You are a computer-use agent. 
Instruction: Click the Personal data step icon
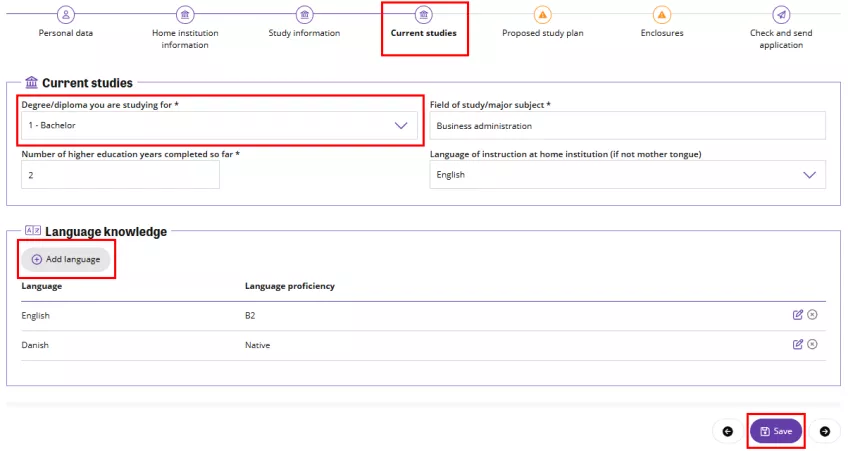coord(66,14)
